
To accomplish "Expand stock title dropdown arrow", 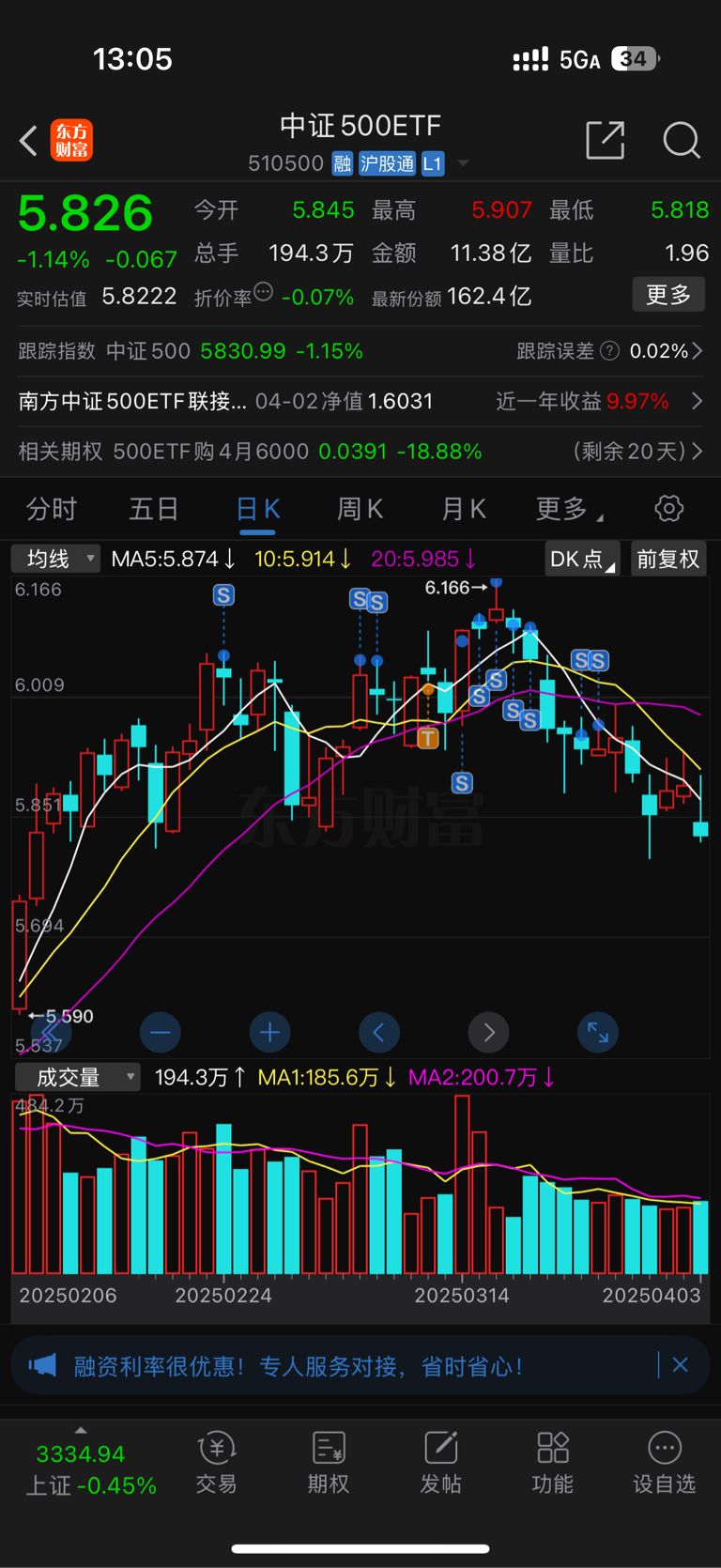I will click(463, 164).
